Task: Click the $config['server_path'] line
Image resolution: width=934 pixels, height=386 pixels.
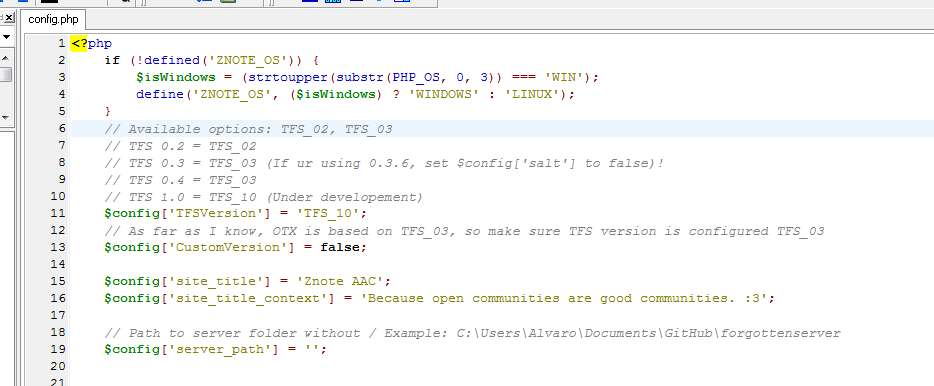Action: pyautogui.click(x=216, y=349)
